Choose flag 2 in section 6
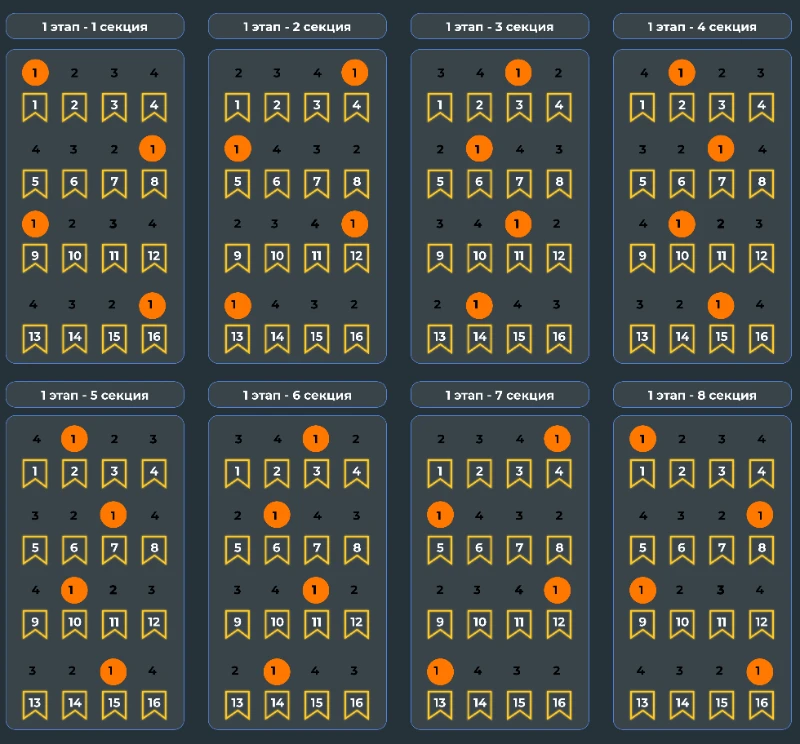800x744 pixels. click(277, 473)
